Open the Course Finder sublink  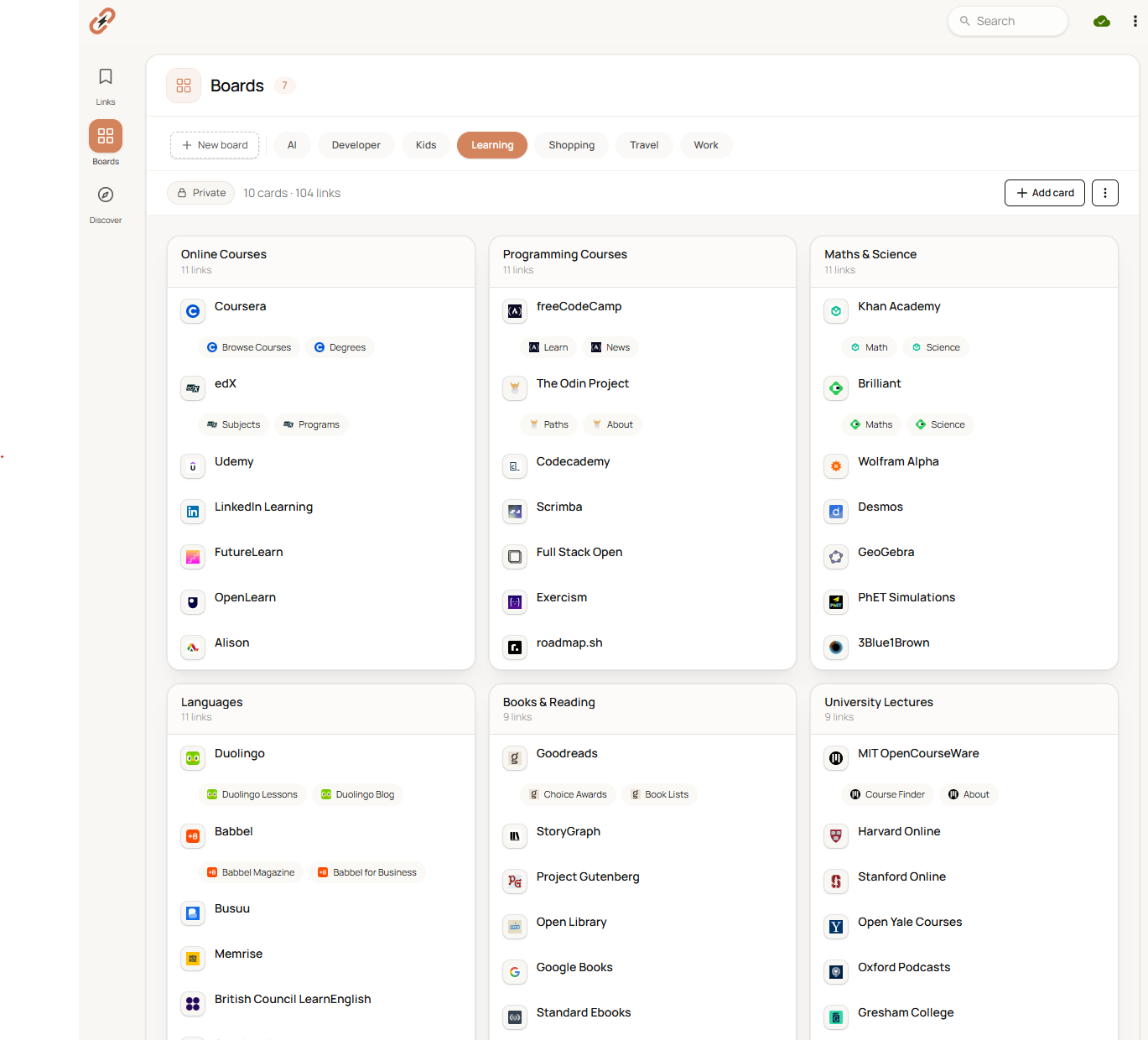887,794
